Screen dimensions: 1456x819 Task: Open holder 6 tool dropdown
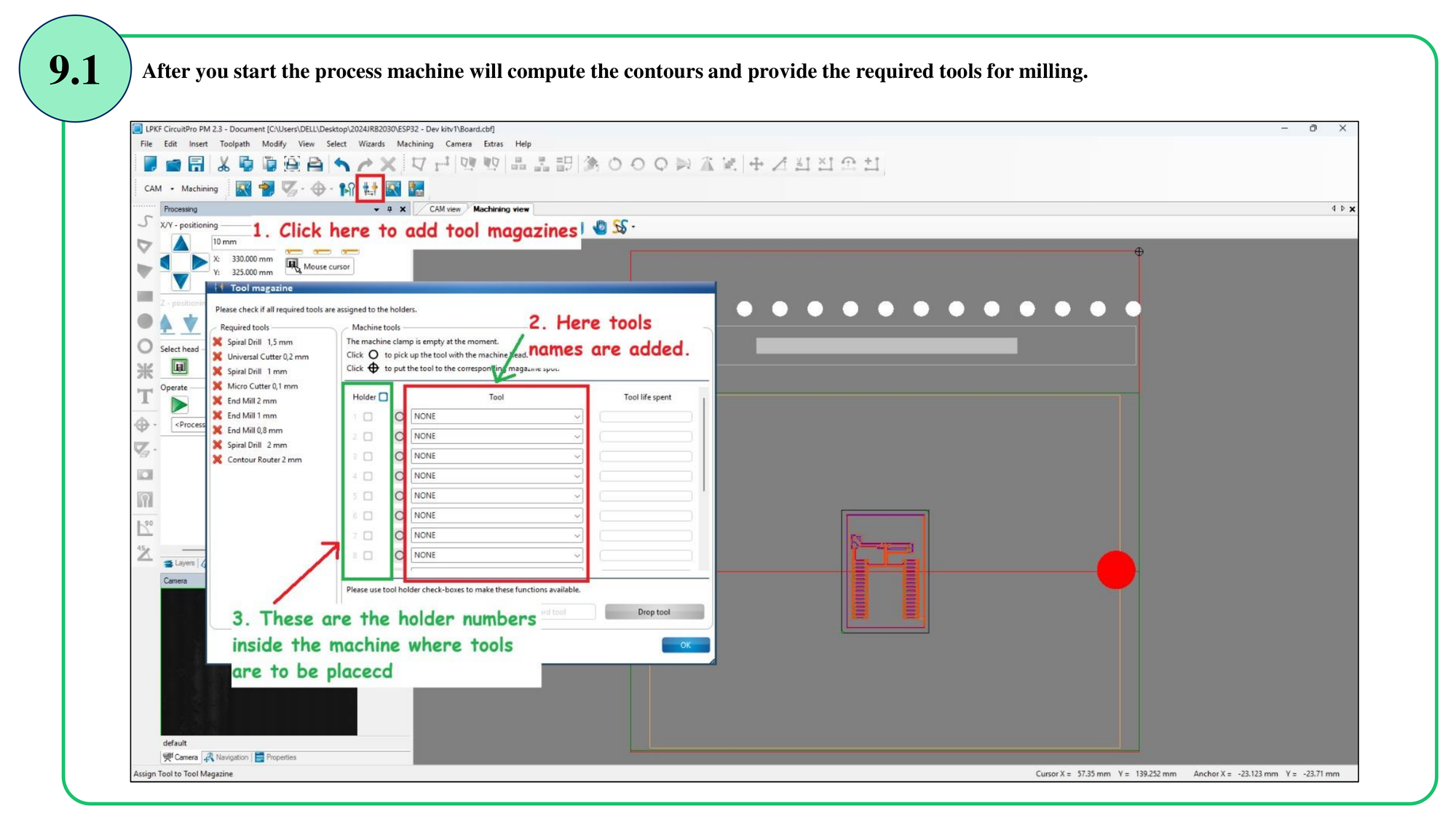496,515
